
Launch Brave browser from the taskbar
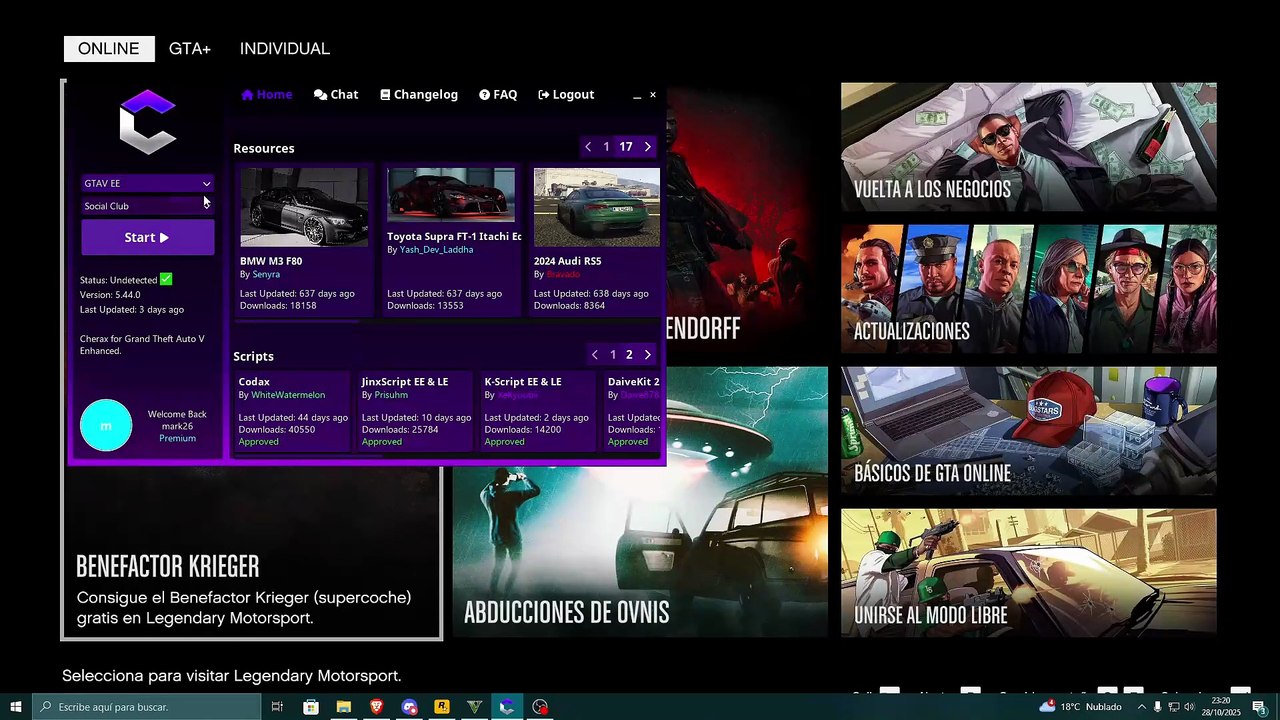[x=377, y=707]
